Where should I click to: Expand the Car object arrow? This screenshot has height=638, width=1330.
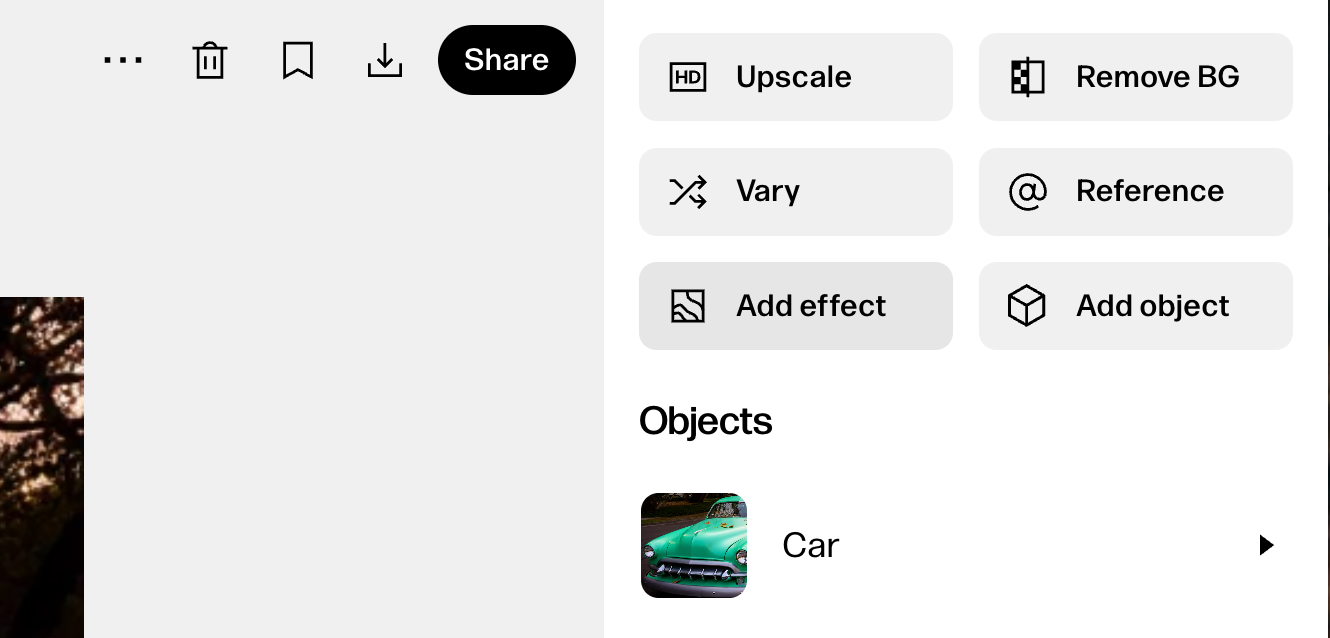pyautogui.click(x=1266, y=545)
